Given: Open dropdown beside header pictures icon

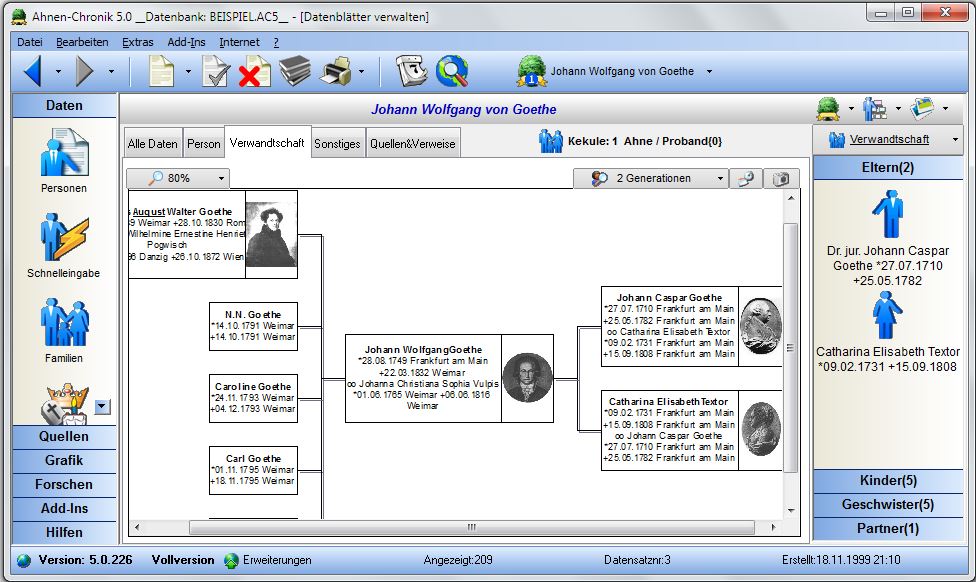Looking at the screenshot, I should (x=946, y=109).
